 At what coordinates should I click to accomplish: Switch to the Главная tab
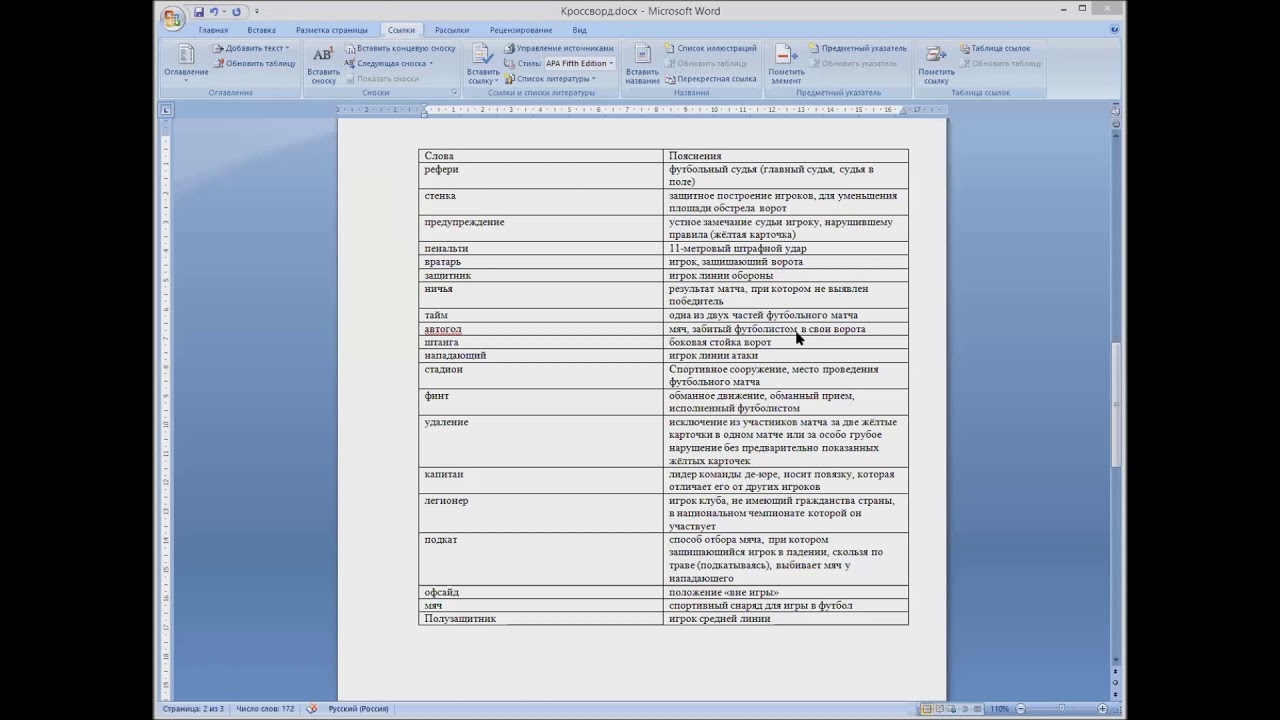click(213, 30)
